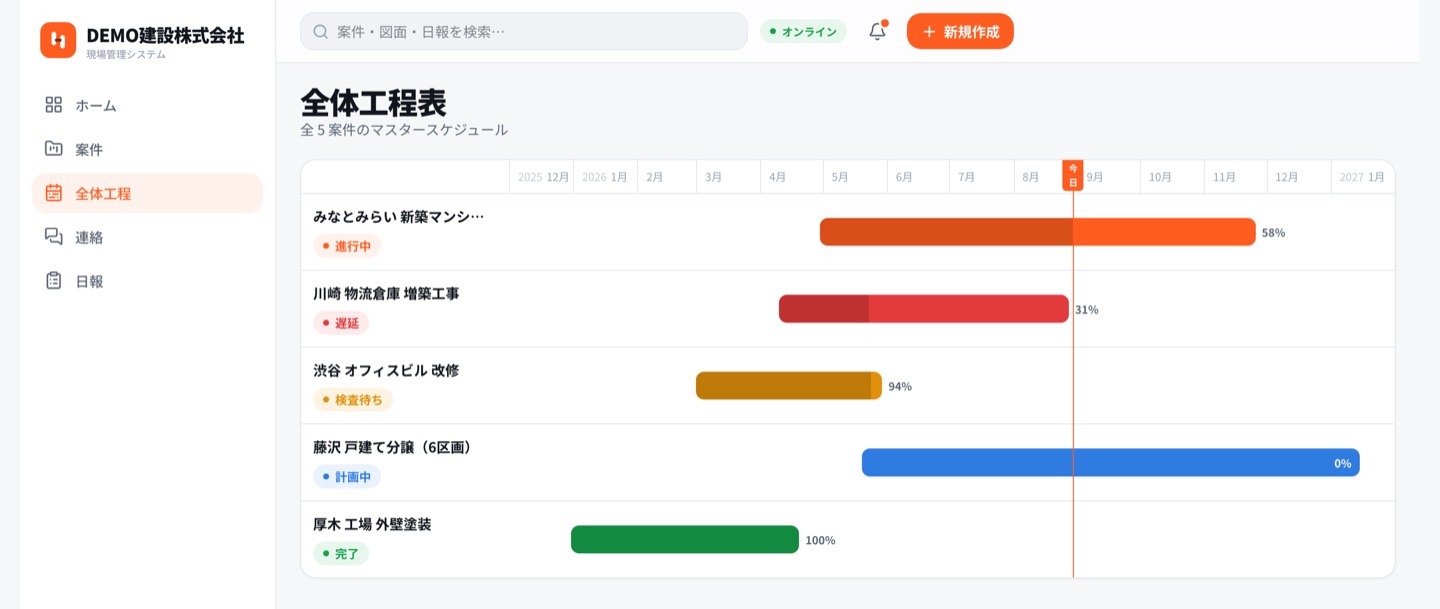Image resolution: width=1440 pixels, height=609 pixels.
Task: Click the 全体工程表 page heading
Action: coord(373,102)
